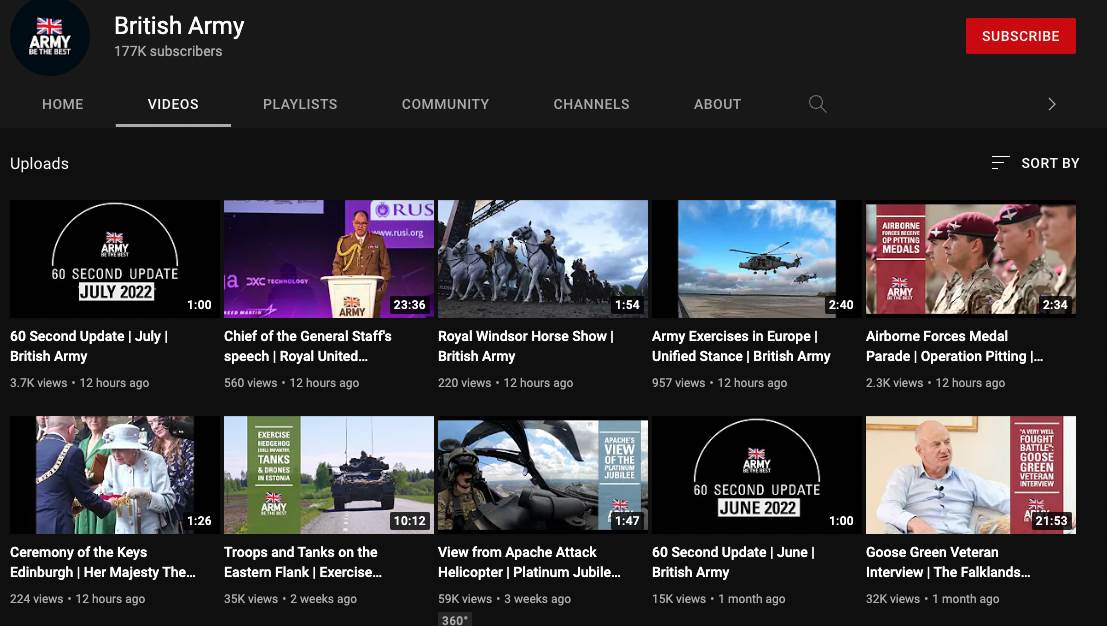The height and width of the screenshot is (626, 1107).
Task: Open the Royal Windsor Horse Show video title
Action: tap(525, 346)
